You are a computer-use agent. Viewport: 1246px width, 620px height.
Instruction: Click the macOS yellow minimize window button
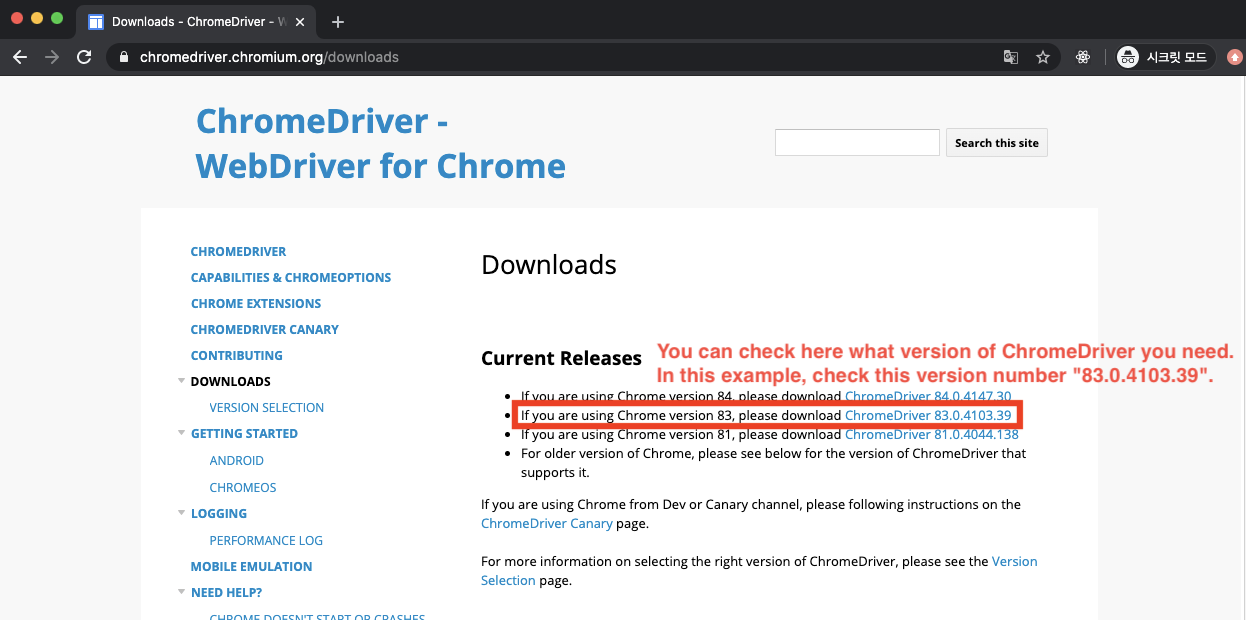37,19
